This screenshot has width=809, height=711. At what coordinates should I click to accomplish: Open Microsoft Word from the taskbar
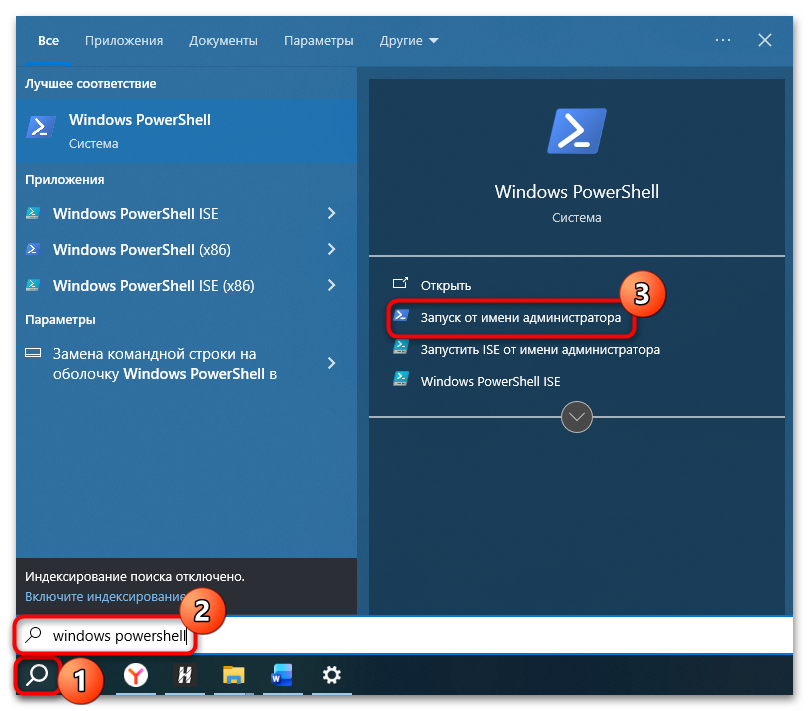(282, 675)
